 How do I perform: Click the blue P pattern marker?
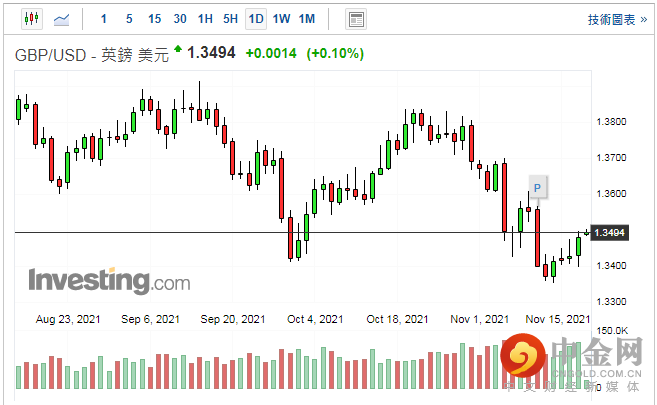coord(537,188)
